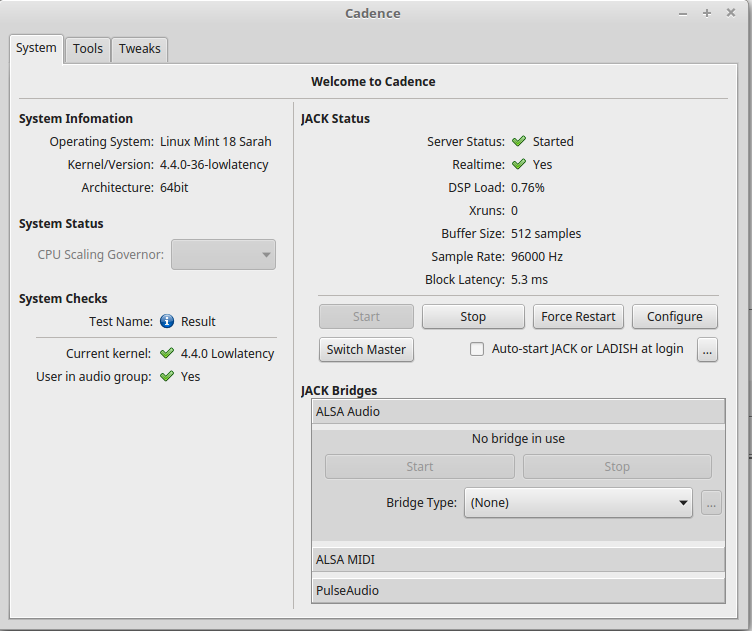This screenshot has width=752, height=631.
Task: Switch to the Tools tab
Action: 88,49
